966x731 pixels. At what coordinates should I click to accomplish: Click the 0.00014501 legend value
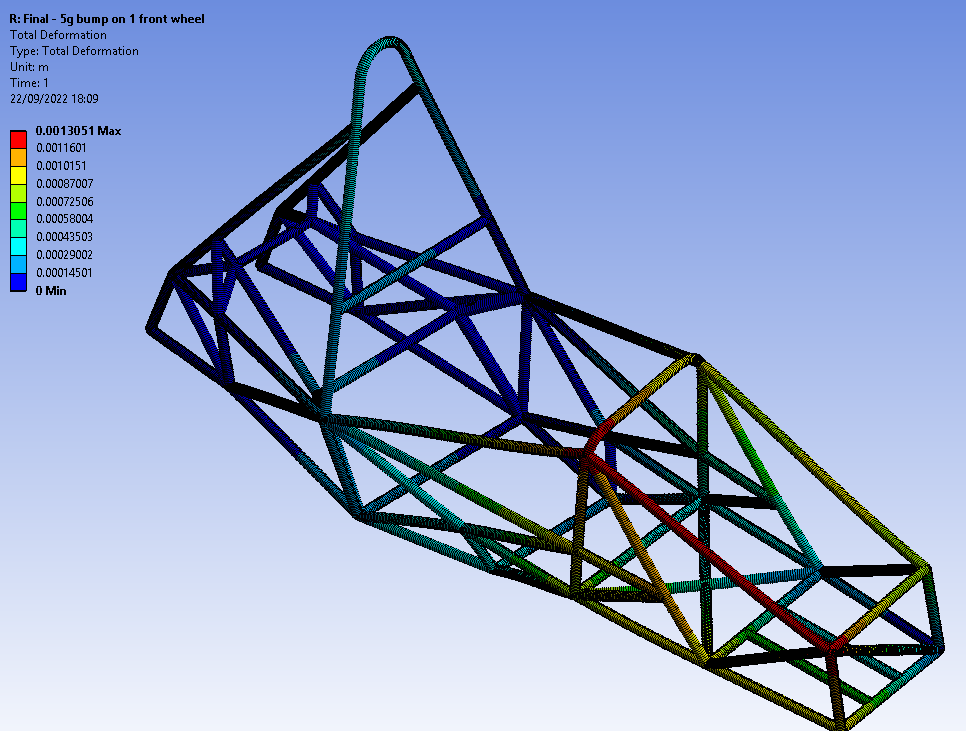point(65,272)
